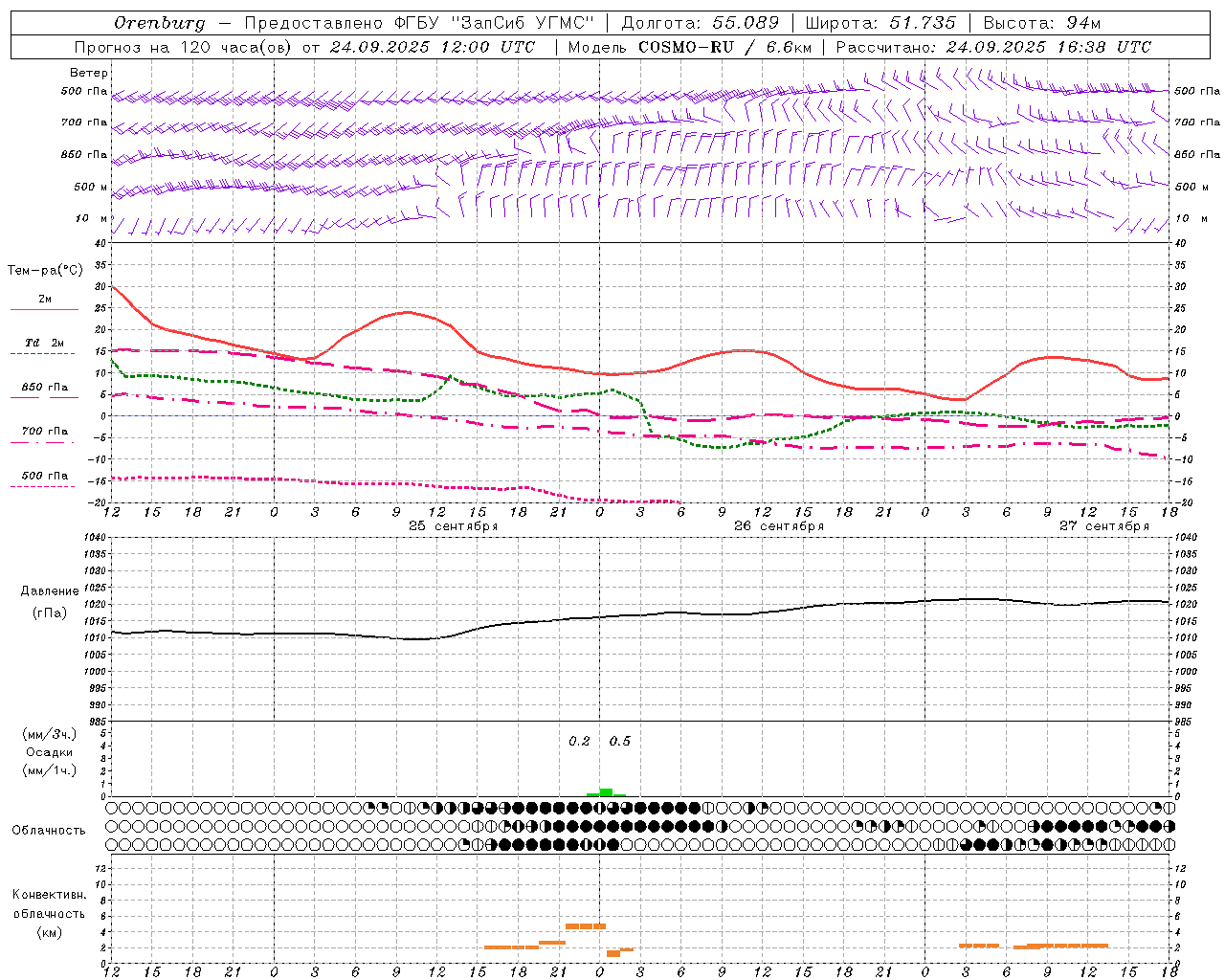Click the "(км)" unit under convective cloudiness
The image size is (1225, 980).
click(50, 932)
